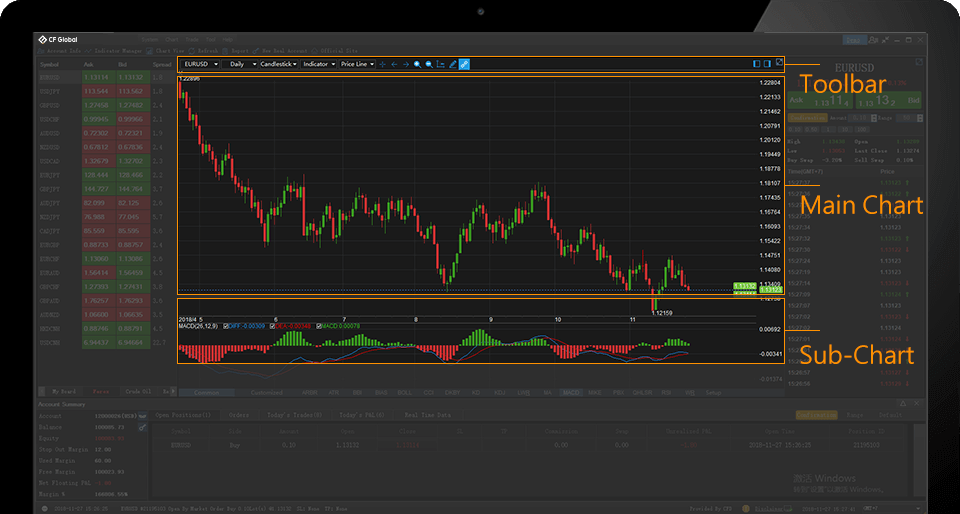Zoom out of the chart
This screenshot has height=514, width=960.
[429, 64]
